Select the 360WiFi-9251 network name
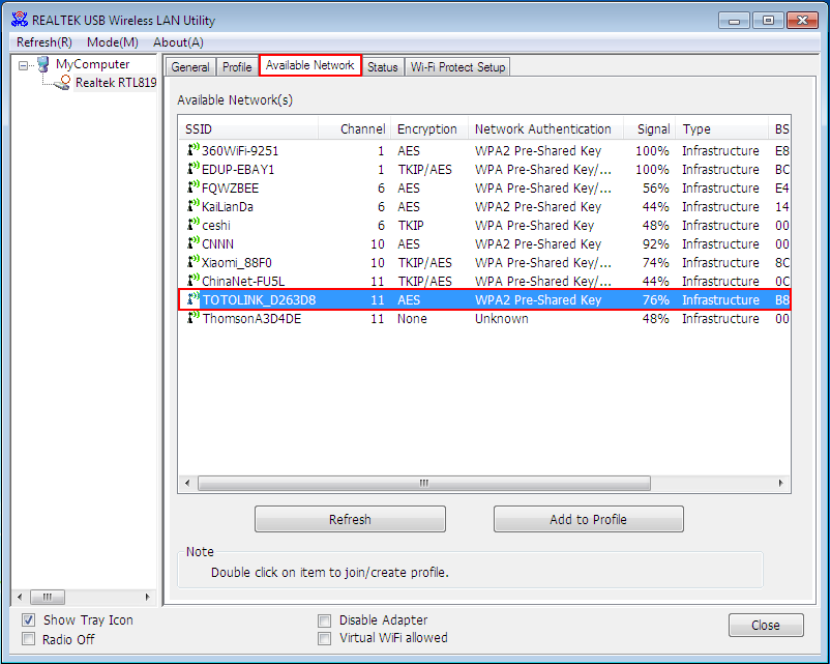830x664 pixels. [x=240, y=151]
